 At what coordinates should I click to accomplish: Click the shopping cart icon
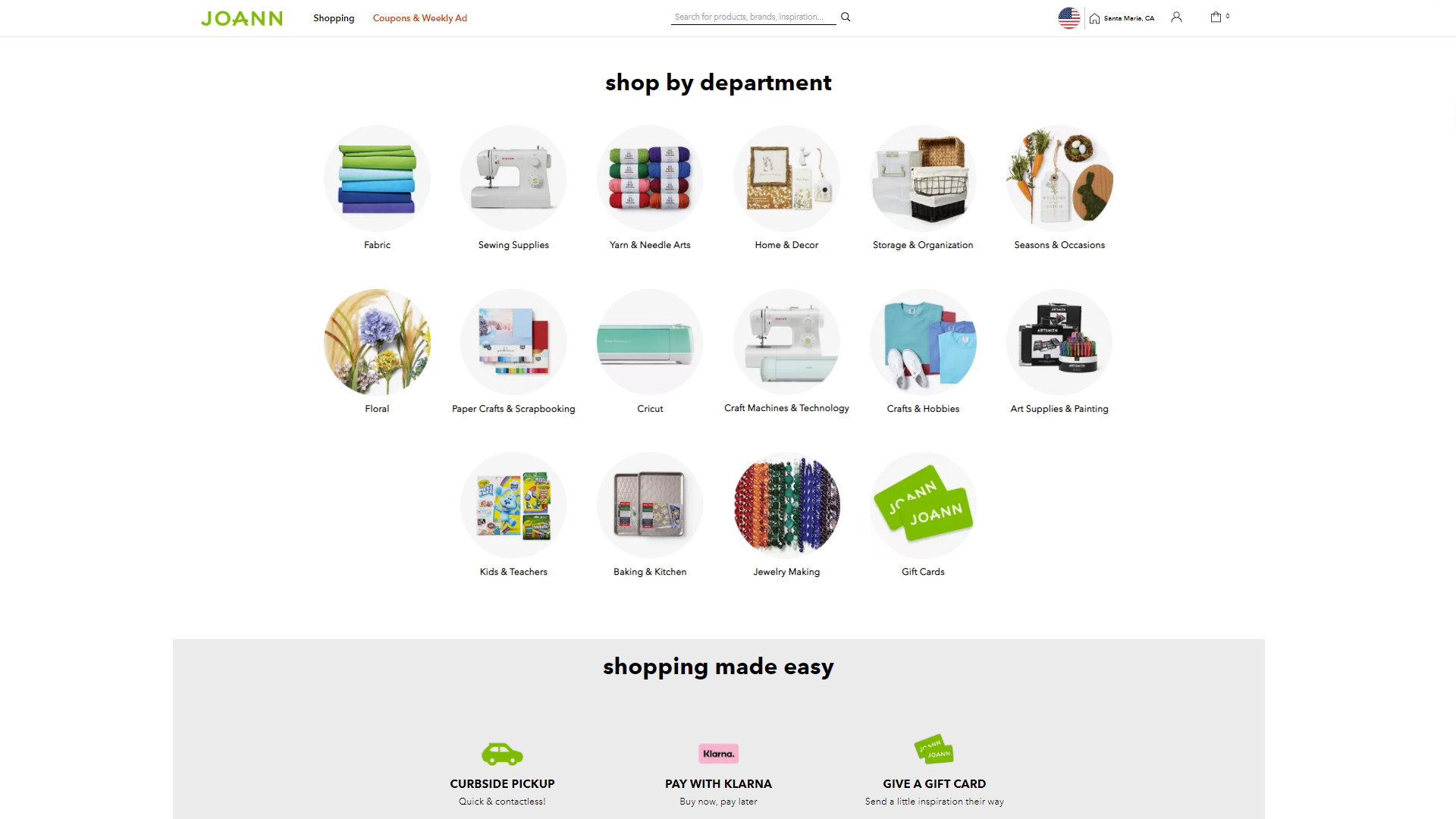(x=1216, y=17)
